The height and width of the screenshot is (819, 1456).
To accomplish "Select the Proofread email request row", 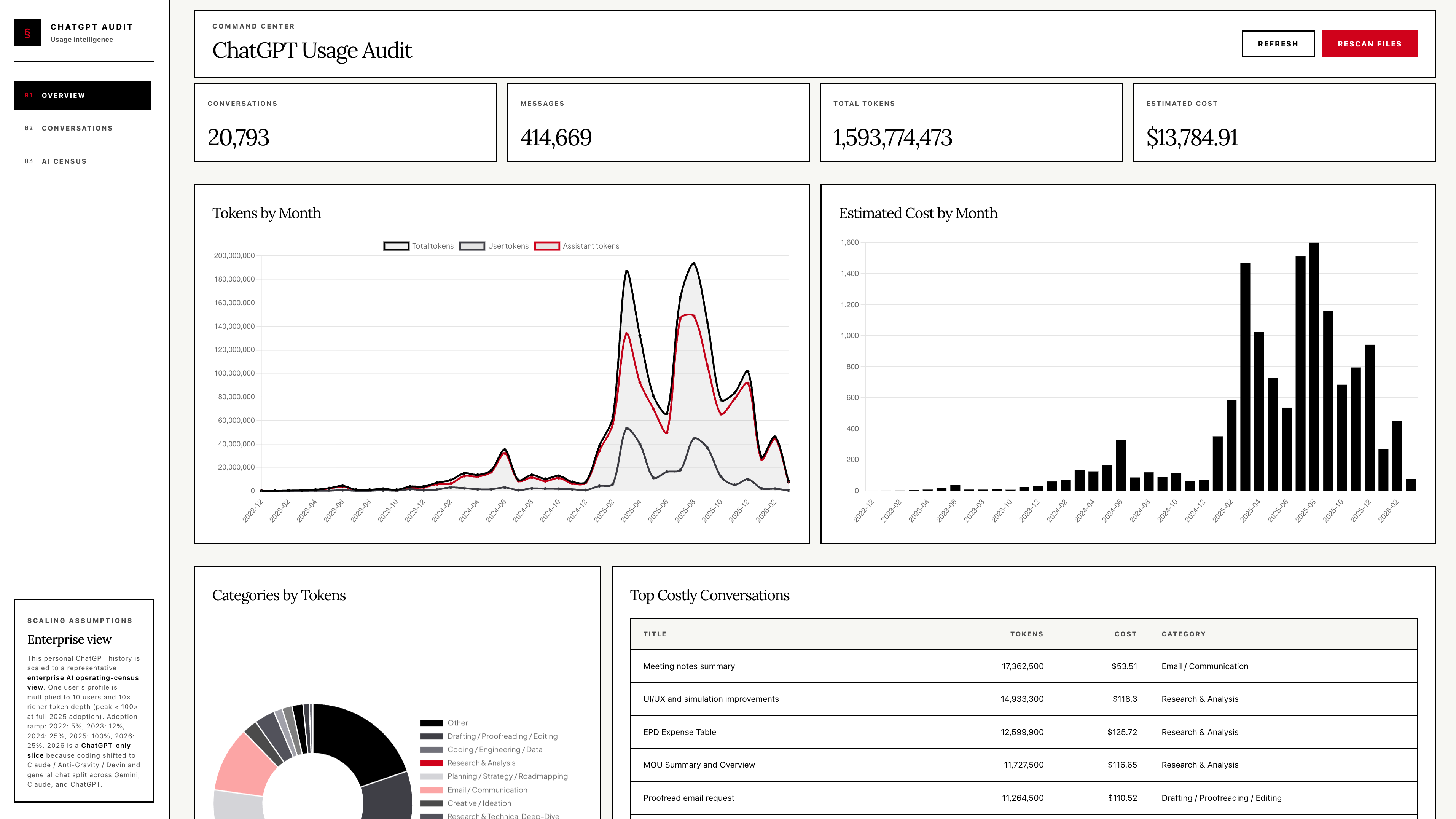I will [x=1024, y=798].
